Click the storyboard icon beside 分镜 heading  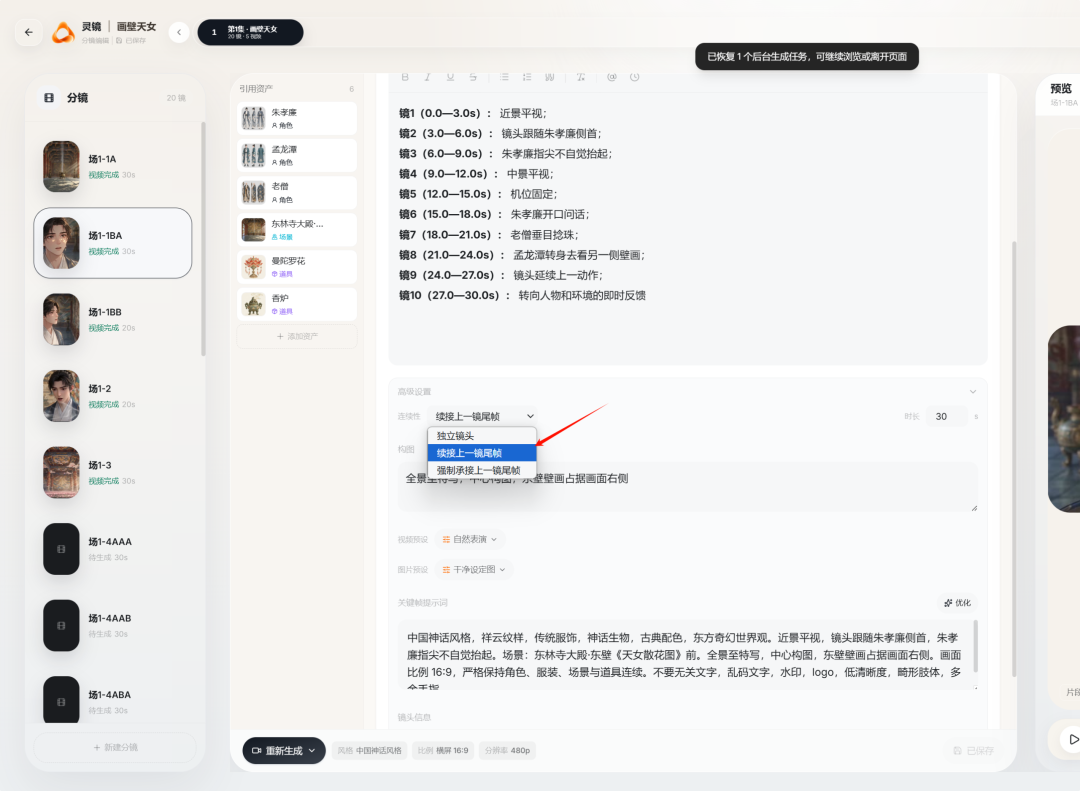click(x=49, y=98)
